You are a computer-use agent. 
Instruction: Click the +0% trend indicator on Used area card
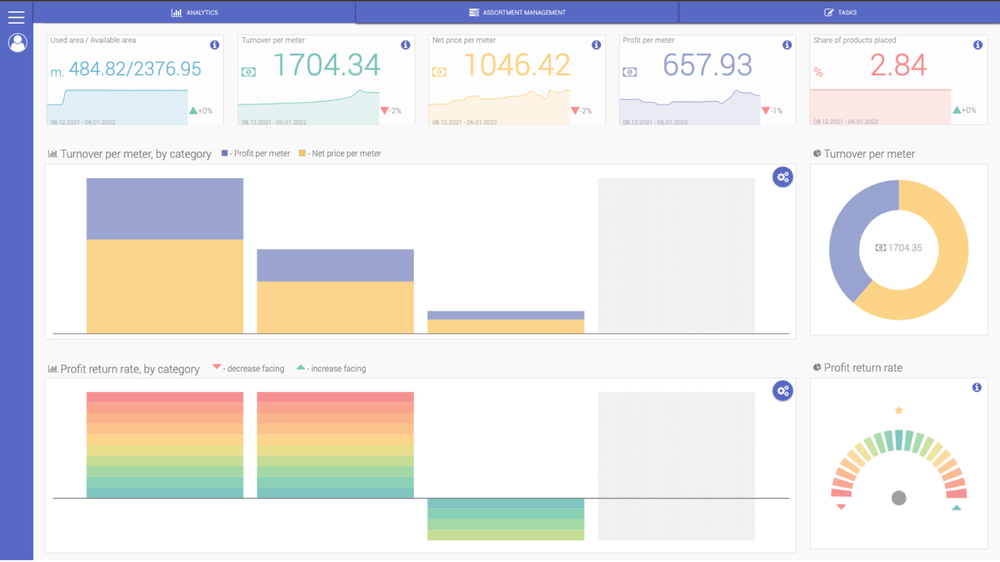click(201, 110)
